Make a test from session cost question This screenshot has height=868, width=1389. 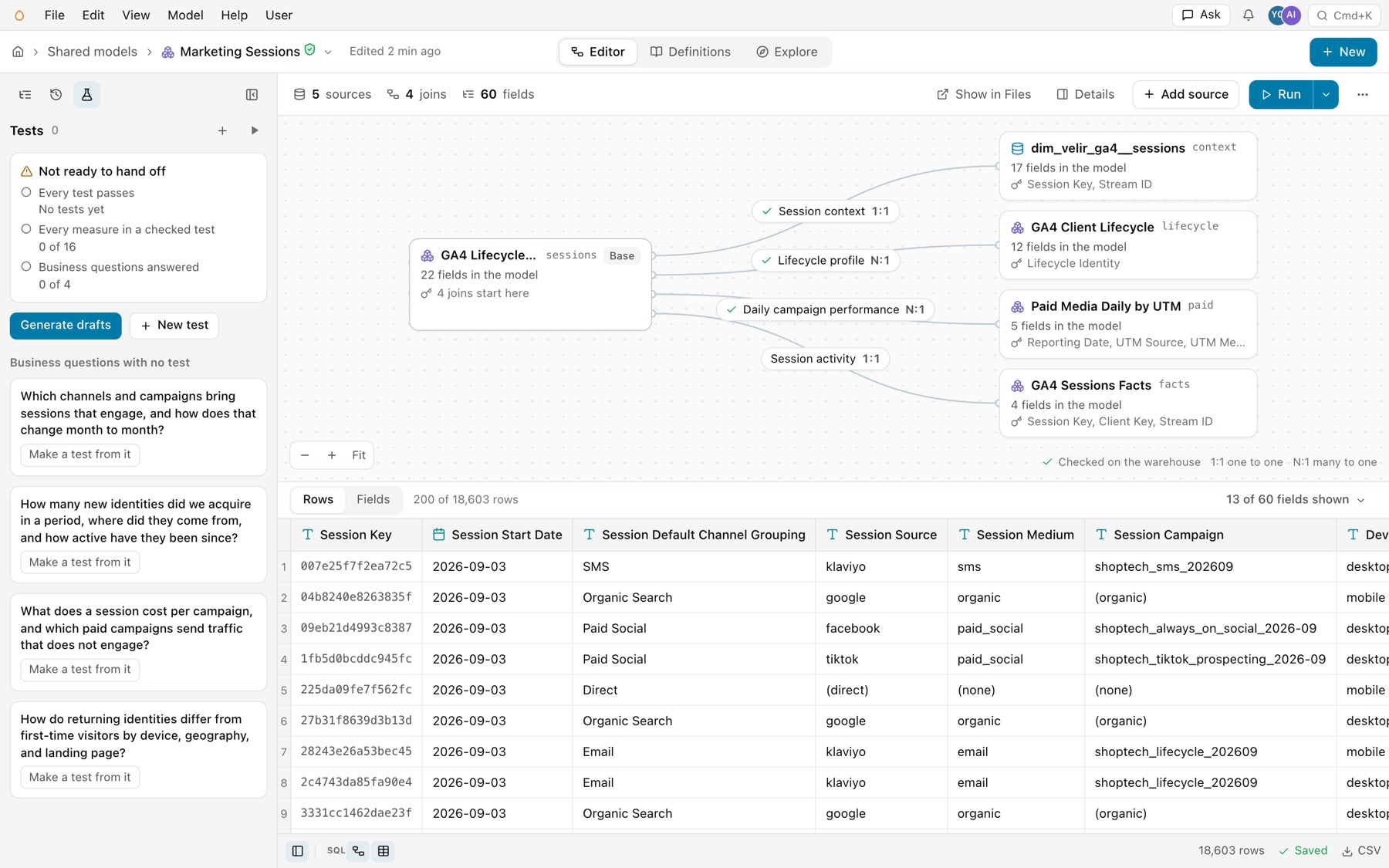80,669
